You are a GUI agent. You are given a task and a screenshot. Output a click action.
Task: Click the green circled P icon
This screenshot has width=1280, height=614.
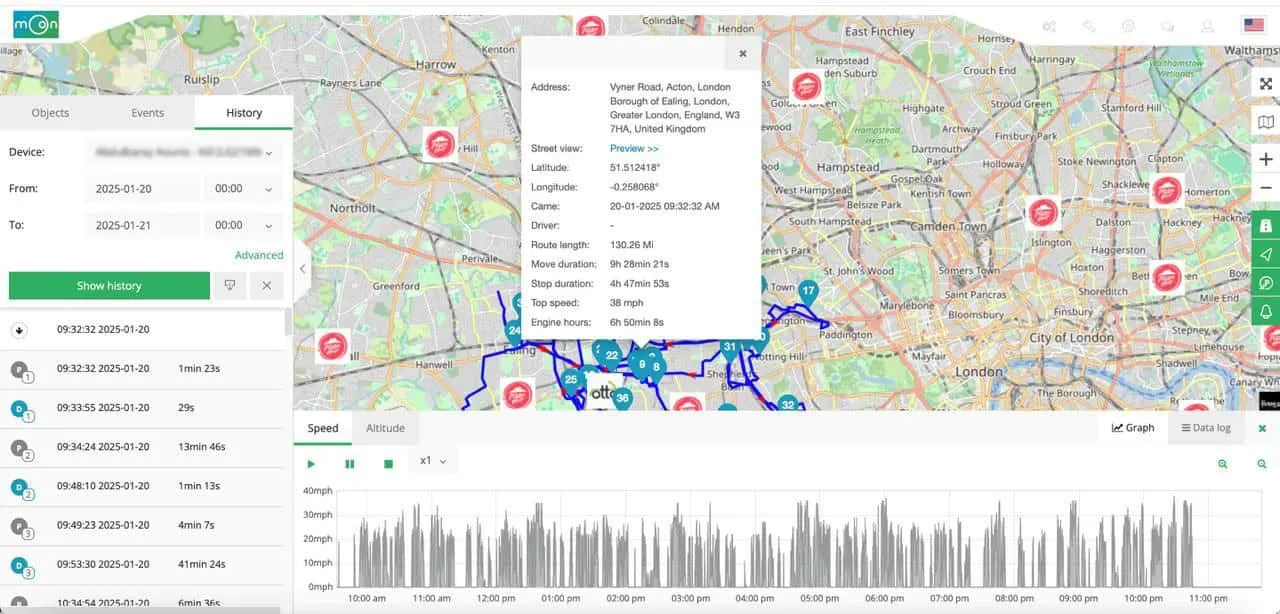coord(1266,283)
